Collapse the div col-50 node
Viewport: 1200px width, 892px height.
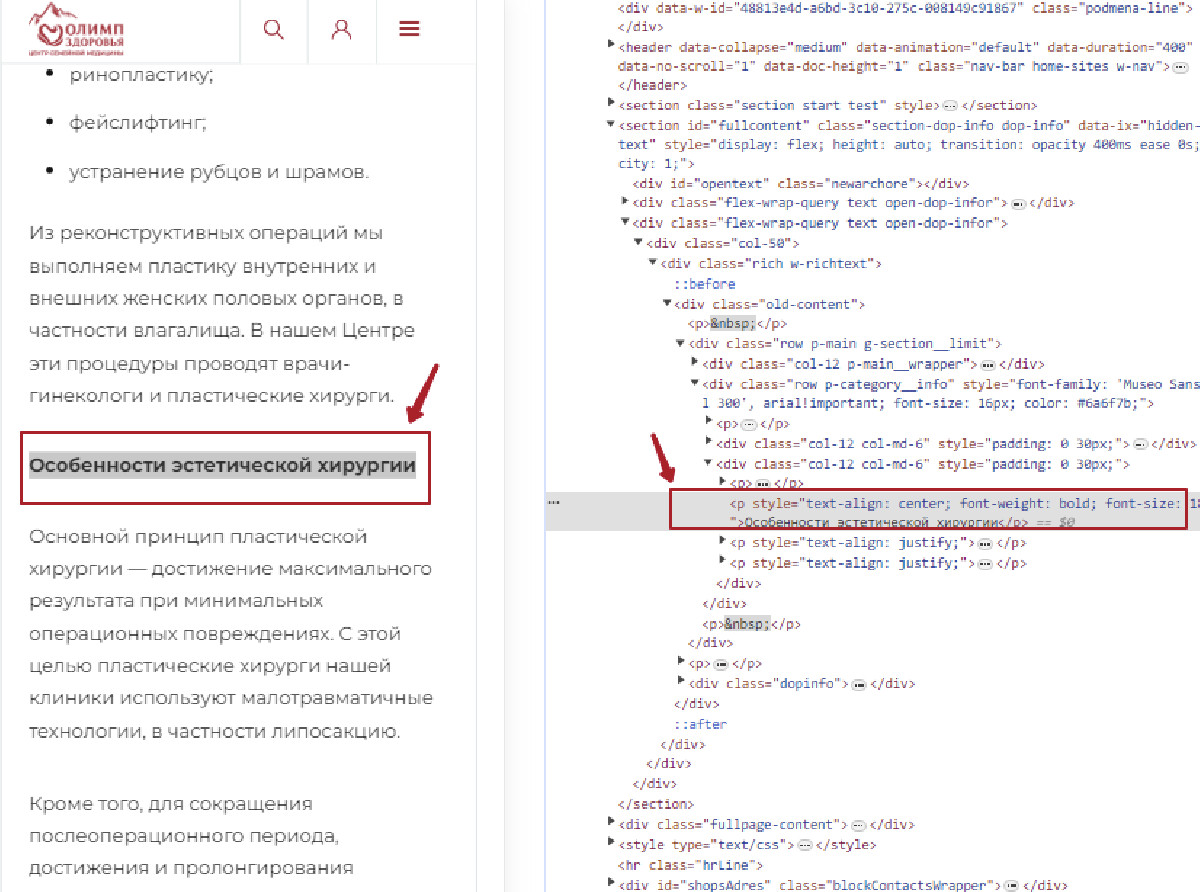(x=640, y=243)
